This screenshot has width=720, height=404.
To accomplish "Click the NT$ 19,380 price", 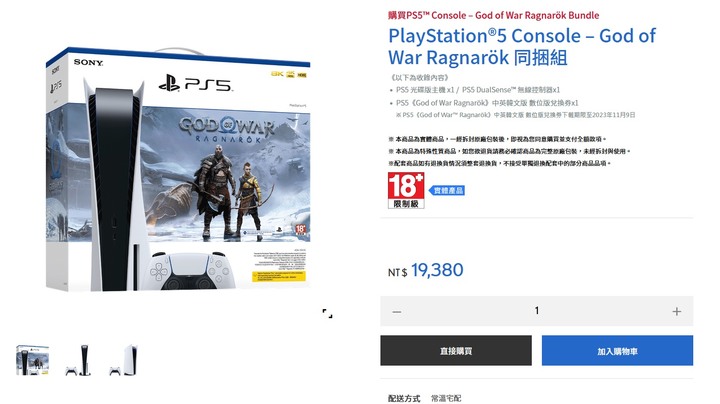I will (x=426, y=270).
